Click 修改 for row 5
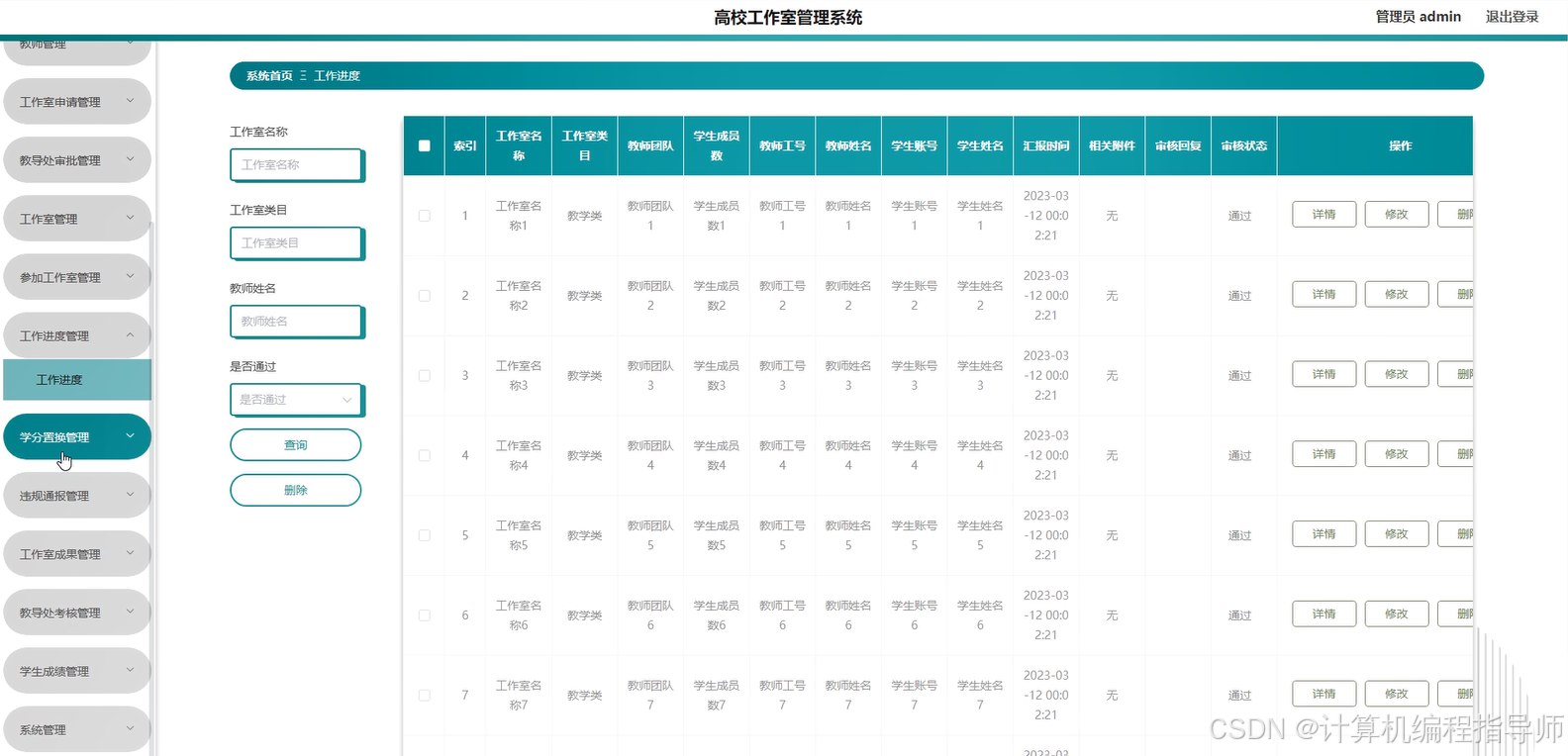Viewport: 1568px width, 756px height. [x=1396, y=534]
